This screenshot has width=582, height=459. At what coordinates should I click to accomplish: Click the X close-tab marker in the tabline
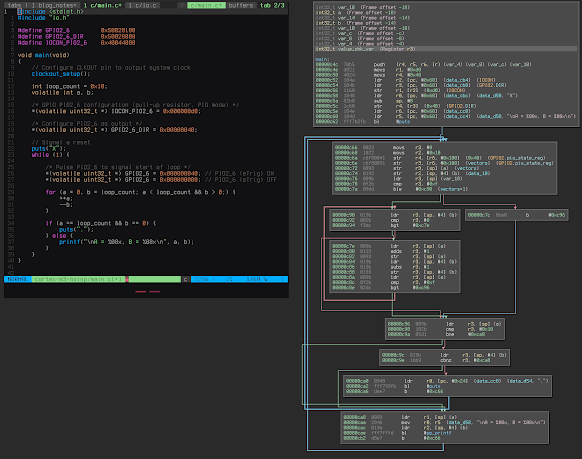[x=182, y=5]
